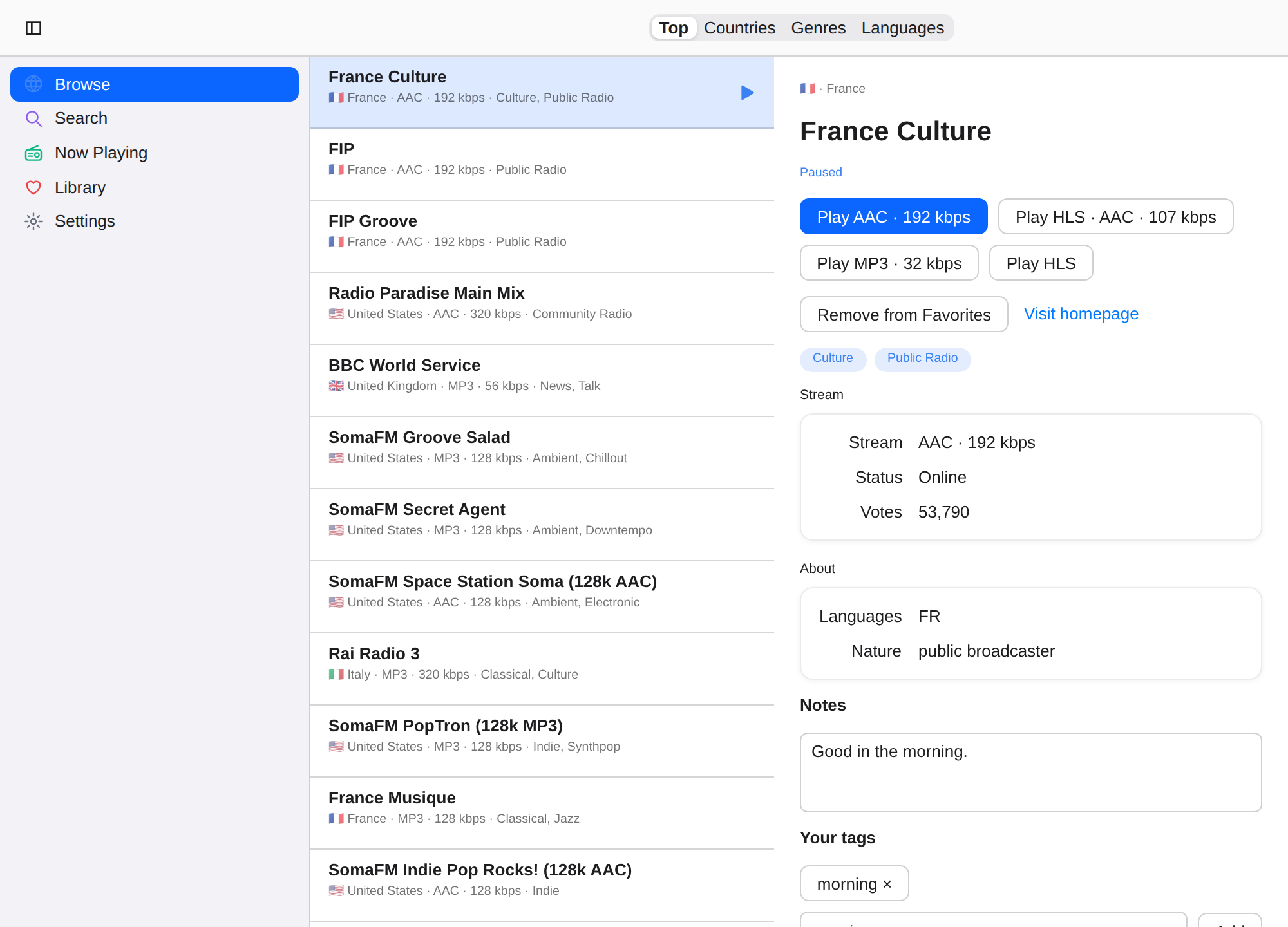This screenshot has width=1288, height=927.
Task: Select the Culture genre tag
Action: 833,359
